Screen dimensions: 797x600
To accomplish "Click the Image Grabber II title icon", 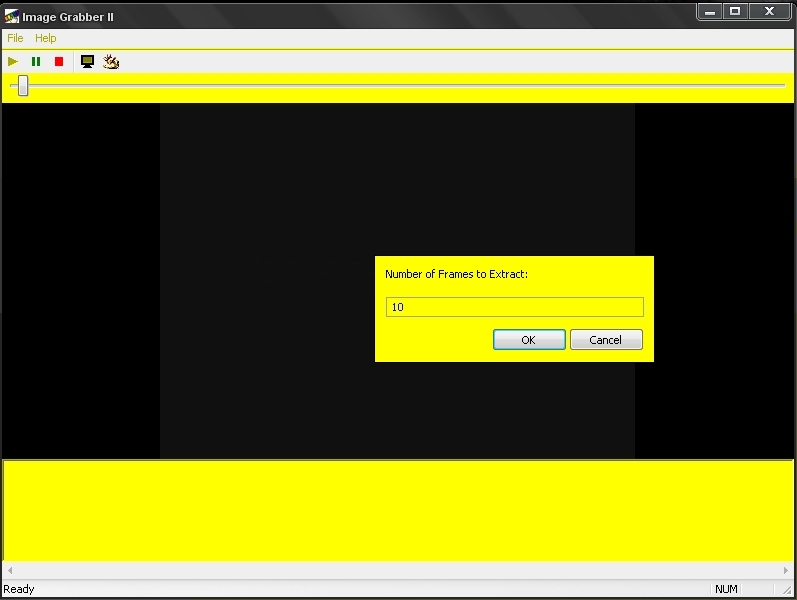I will click(11, 17).
